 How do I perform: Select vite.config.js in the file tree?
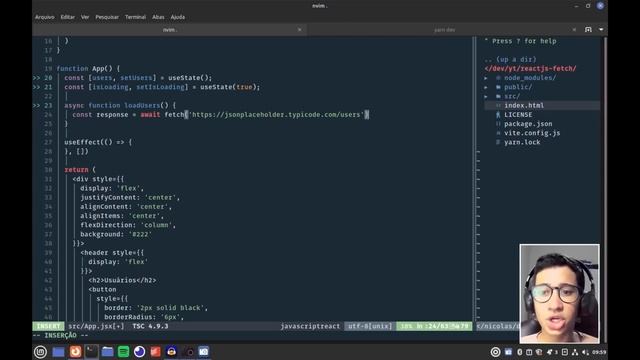click(532, 133)
